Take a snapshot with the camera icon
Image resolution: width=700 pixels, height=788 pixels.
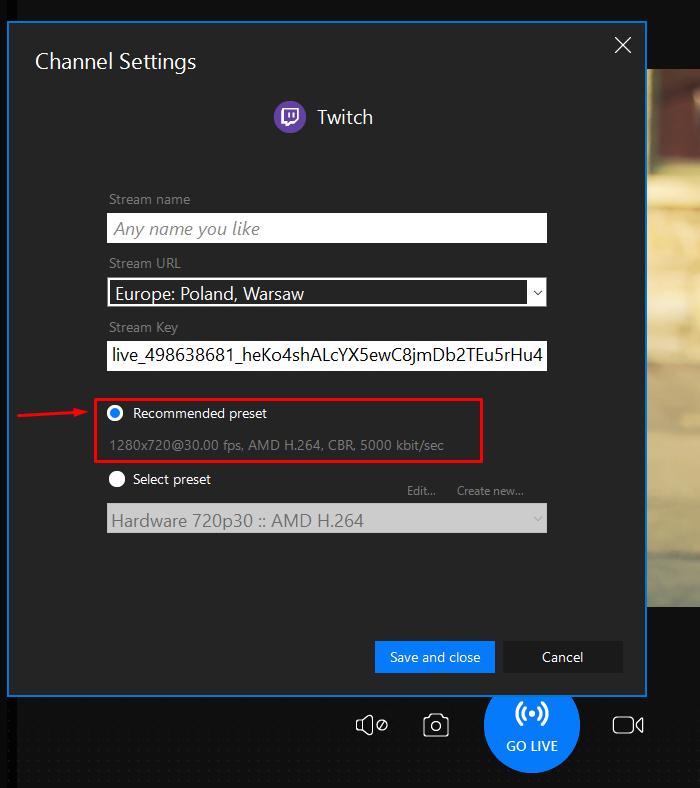tap(436, 725)
